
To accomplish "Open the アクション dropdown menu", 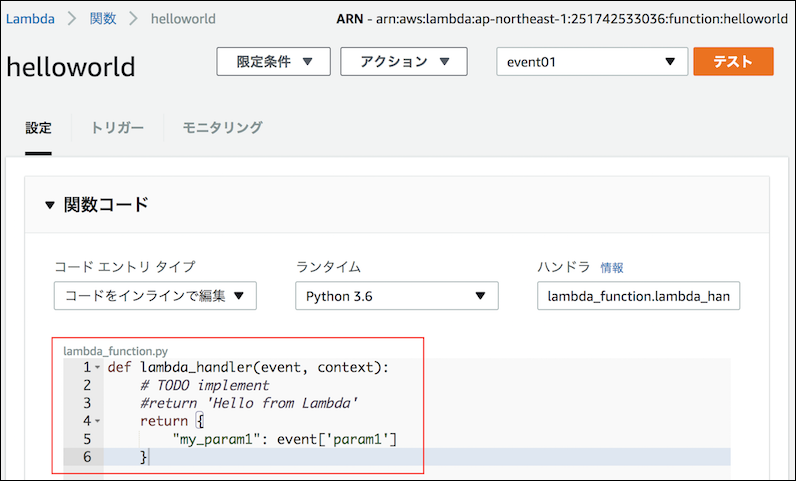I will click(403, 61).
